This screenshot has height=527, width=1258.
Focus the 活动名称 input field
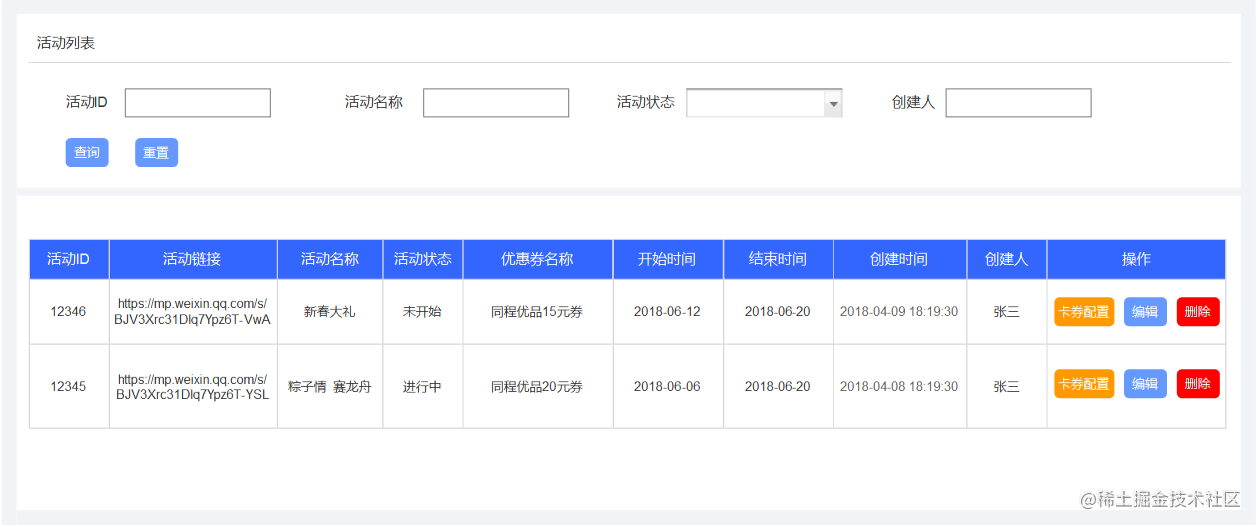tap(496, 103)
